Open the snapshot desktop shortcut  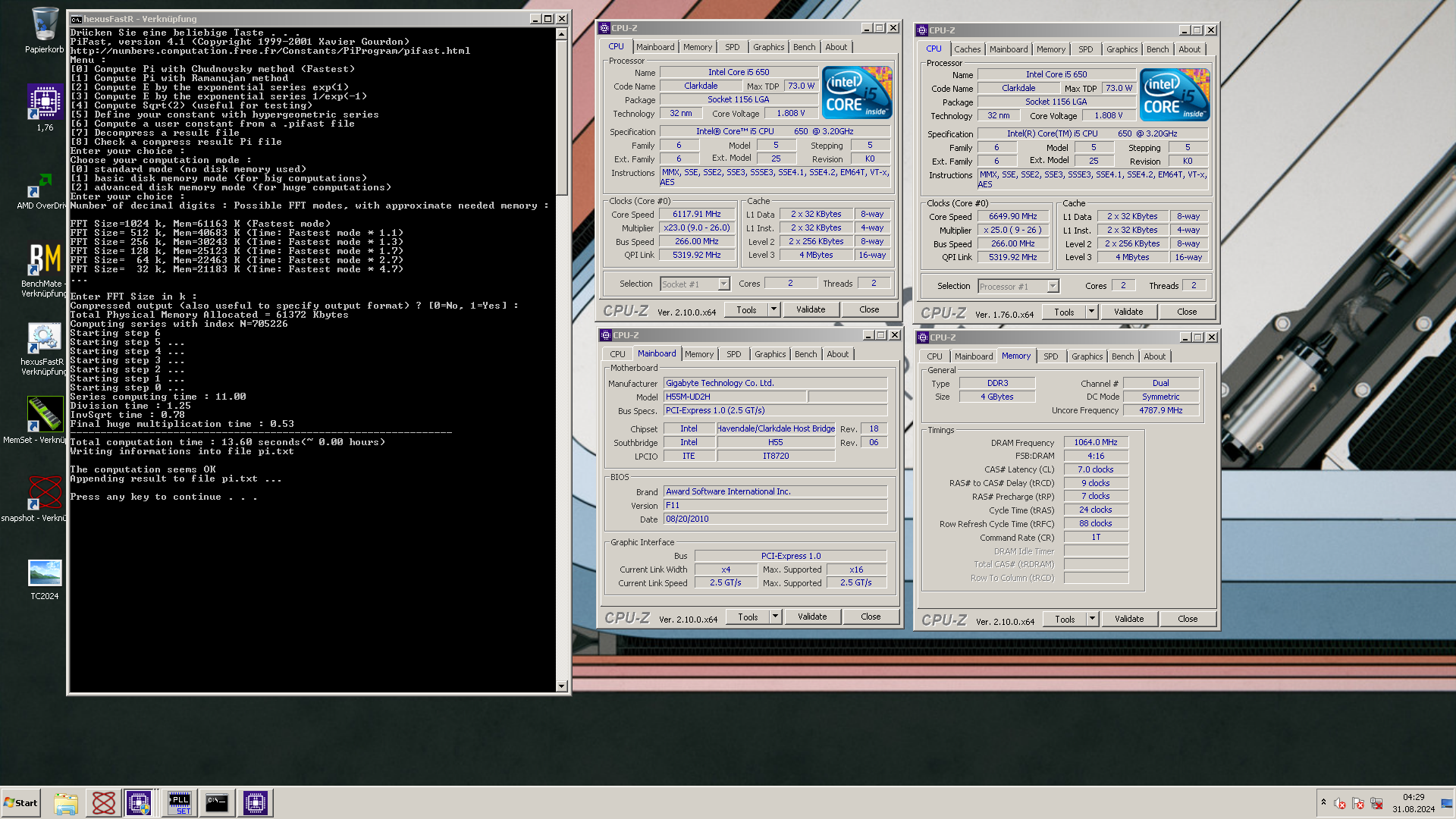(x=44, y=497)
